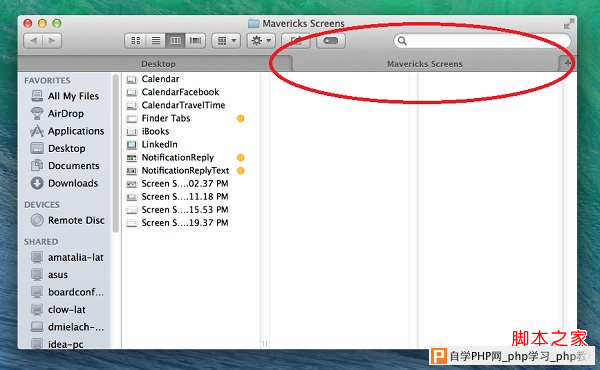This screenshot has width=600, height=370.
Task: Switch to list view
Action: 156,41
